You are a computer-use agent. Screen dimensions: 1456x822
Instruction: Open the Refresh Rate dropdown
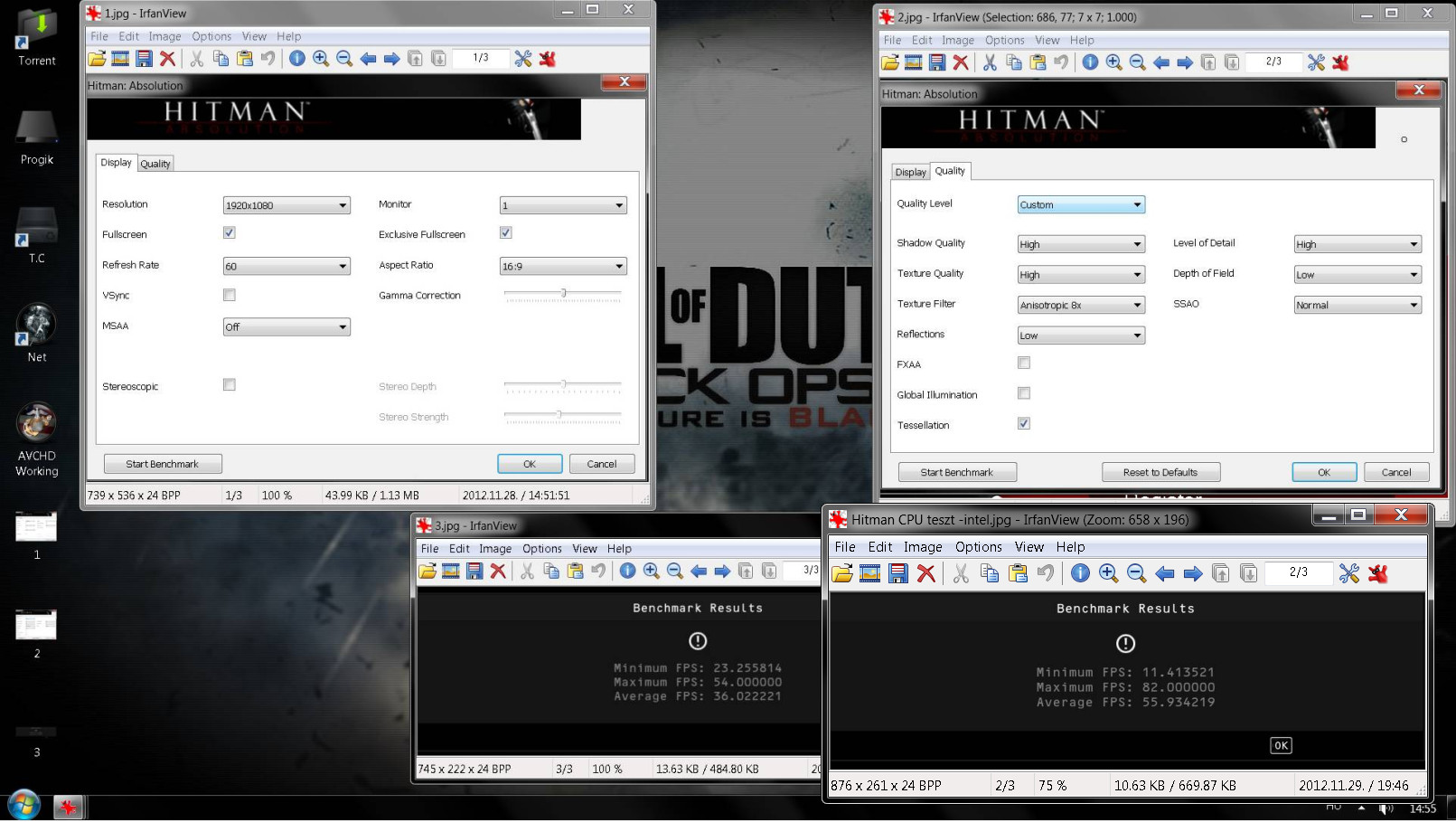(x=287, y=266)
